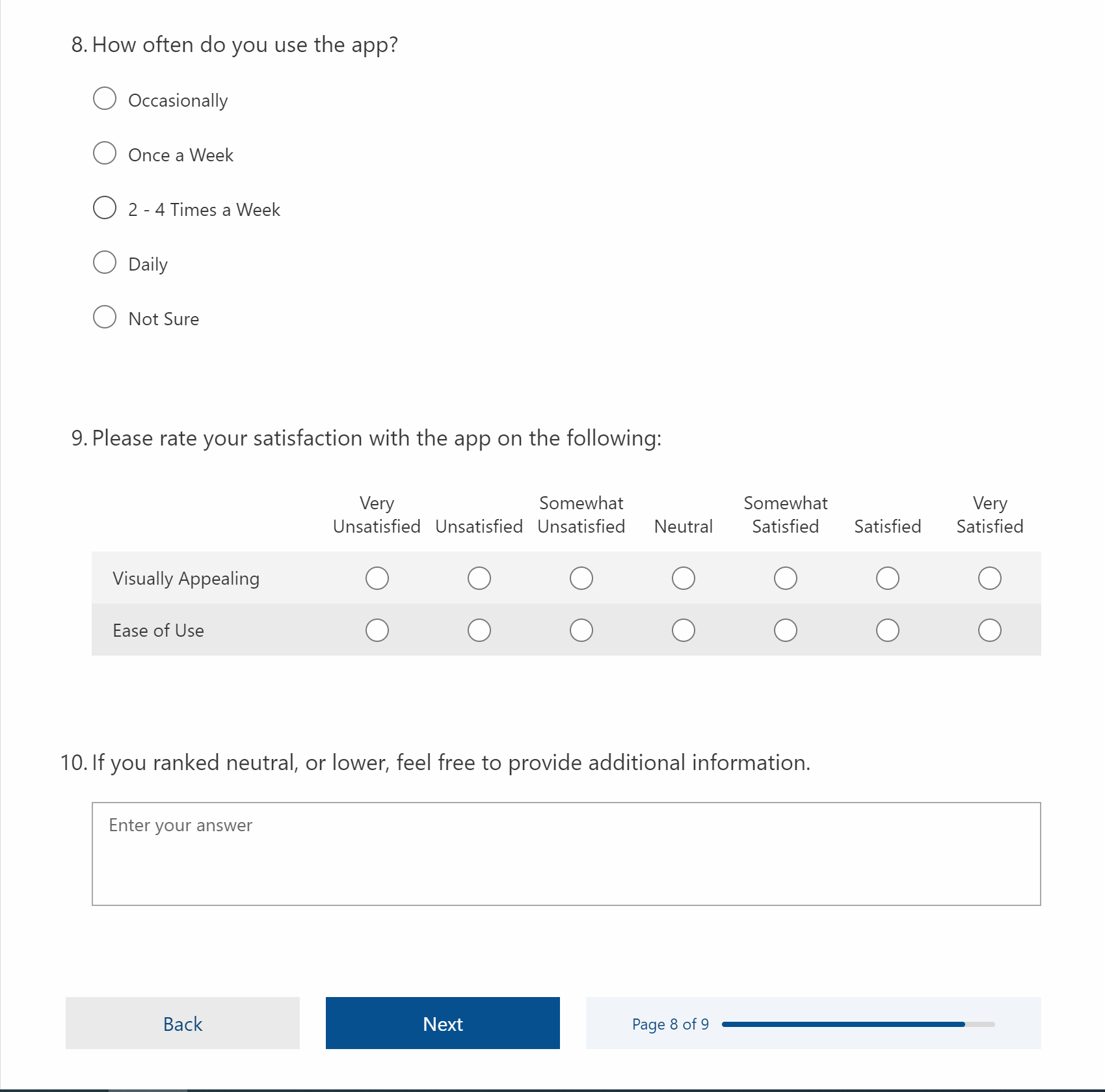
Task: Rate Ease of Use Very Unsatisfied
Action: coord(377,630)
